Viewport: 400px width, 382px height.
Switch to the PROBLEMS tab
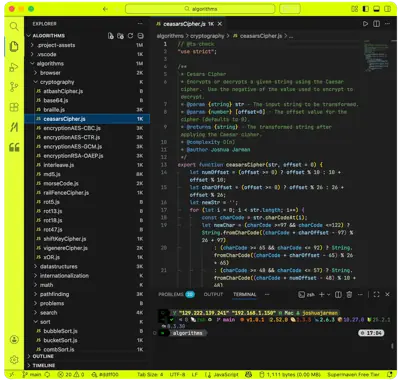tap(176, 295)
